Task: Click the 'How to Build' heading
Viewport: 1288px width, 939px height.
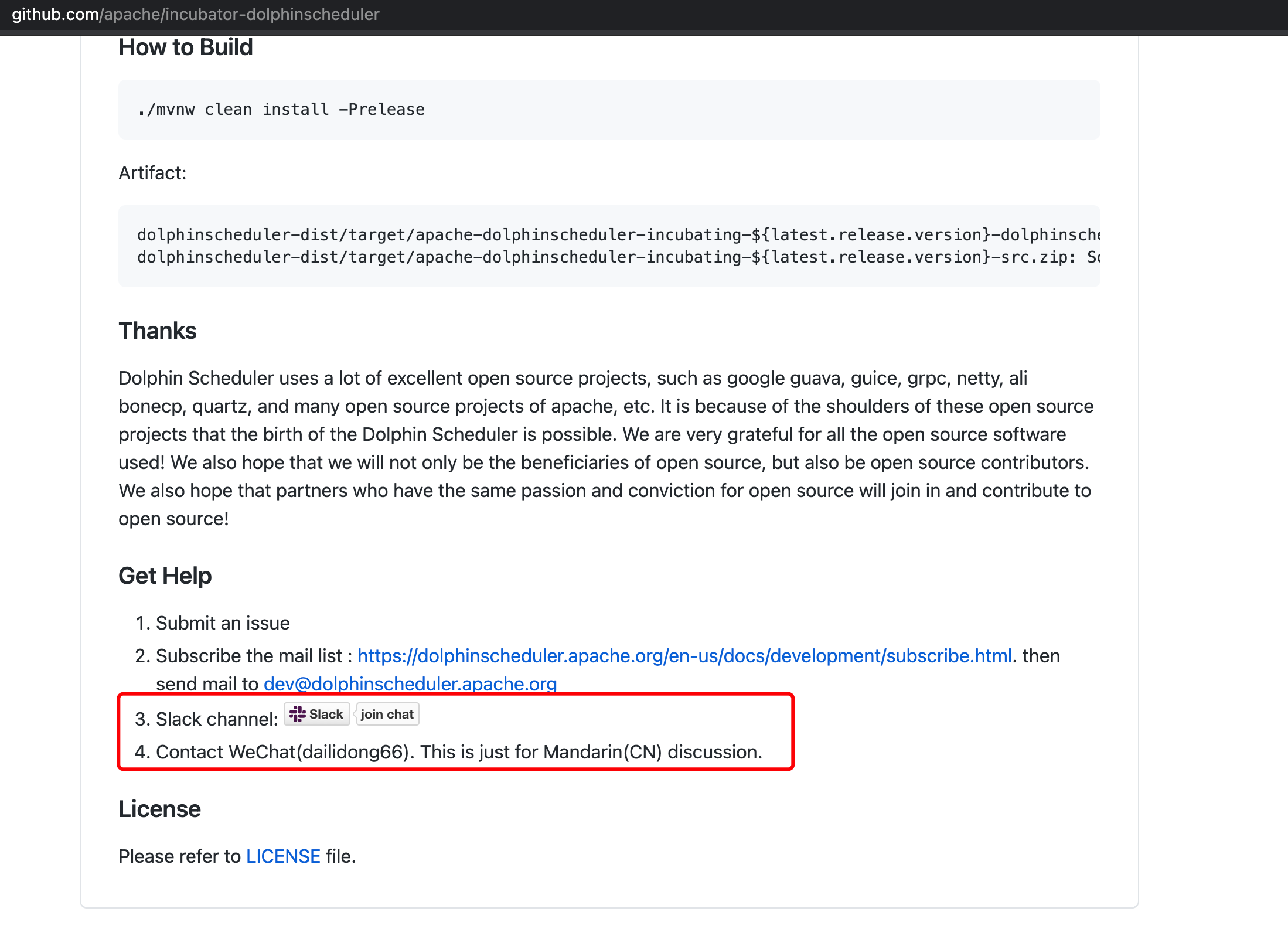Action: (x=185, y=47)
